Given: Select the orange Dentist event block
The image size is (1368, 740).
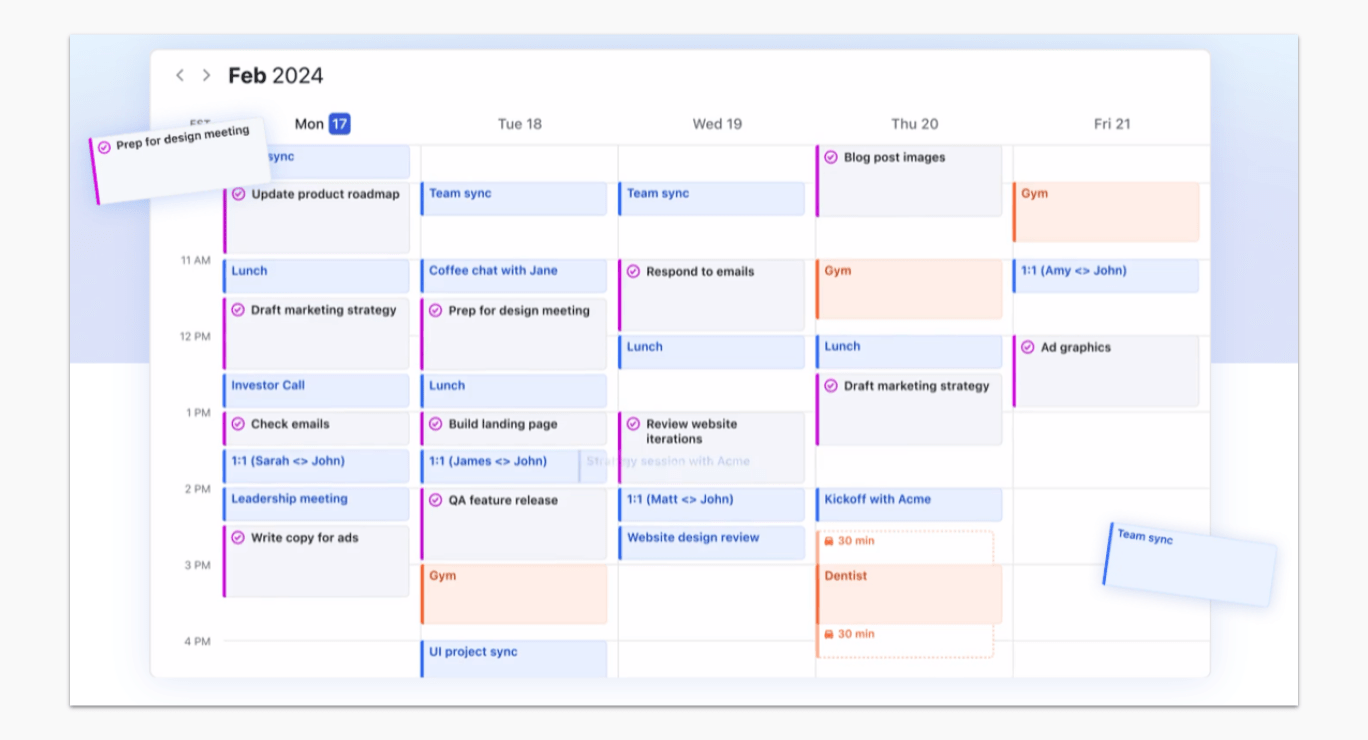Looking at the screenshot, I should click(x=909, y=592).
